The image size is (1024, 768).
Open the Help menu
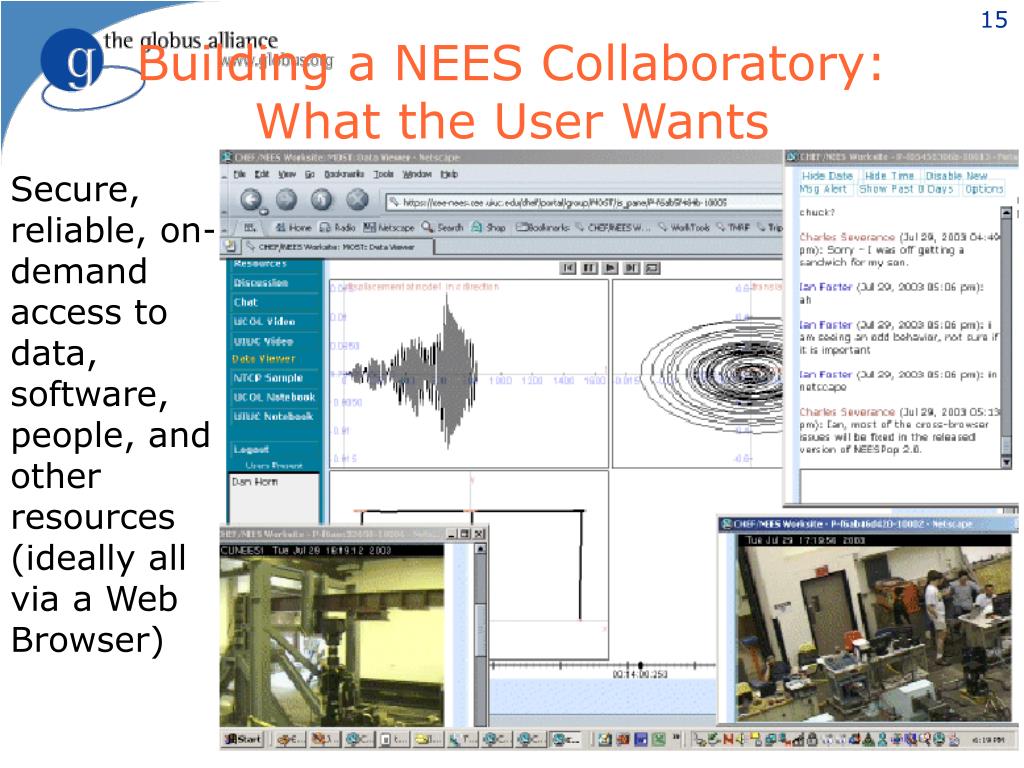(x=449, y=174)
